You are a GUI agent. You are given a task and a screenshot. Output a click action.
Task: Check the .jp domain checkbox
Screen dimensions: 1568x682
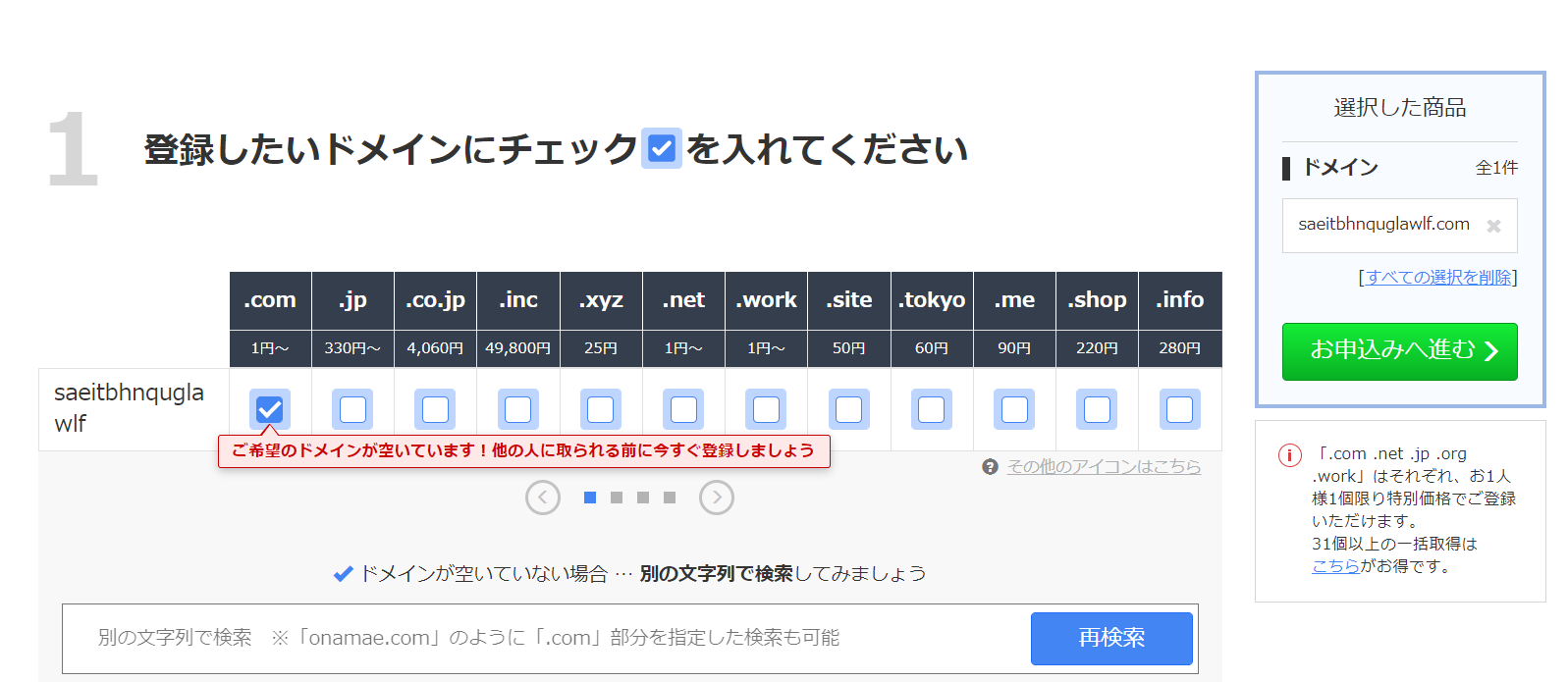pyautogui.click(x=352, y=409)
